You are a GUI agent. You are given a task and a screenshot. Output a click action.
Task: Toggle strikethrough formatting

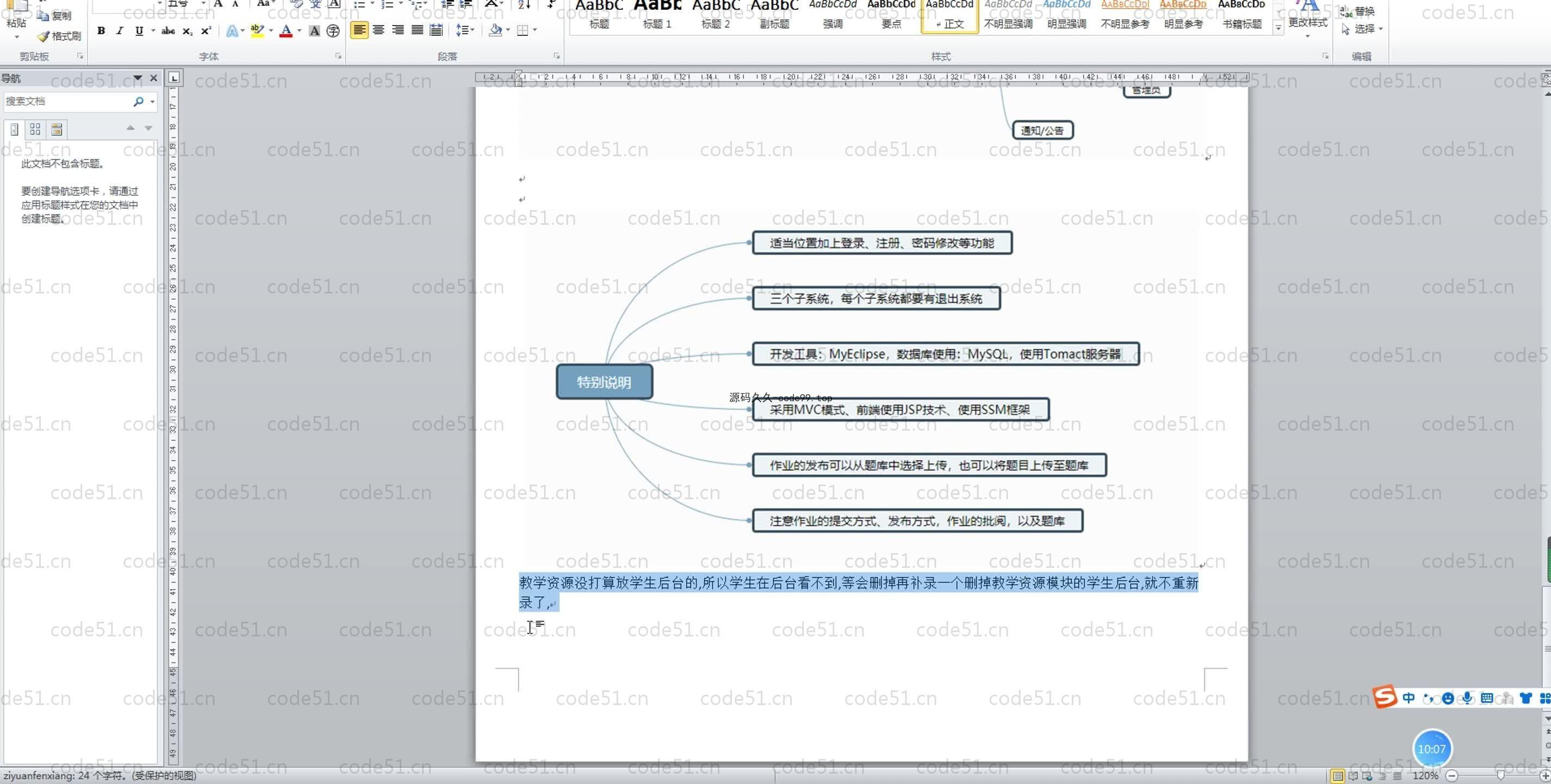click(x=168, y=30)
